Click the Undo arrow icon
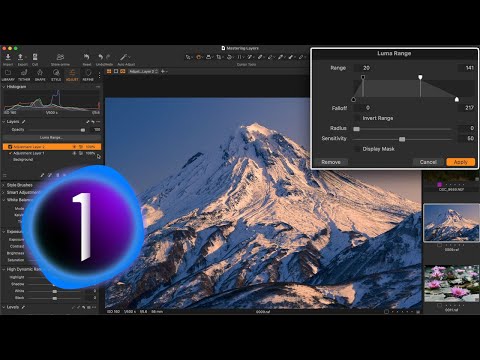 coord(100,57)
